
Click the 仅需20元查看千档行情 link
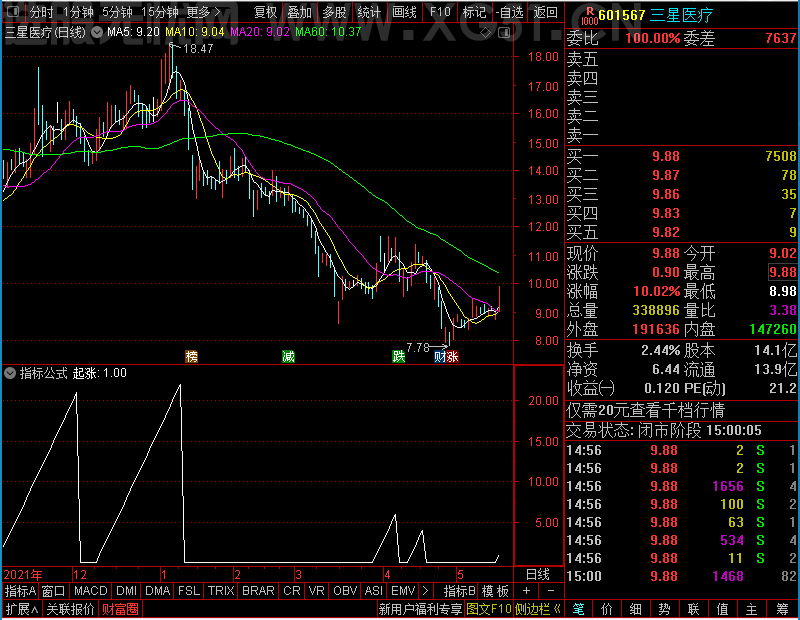645,410
